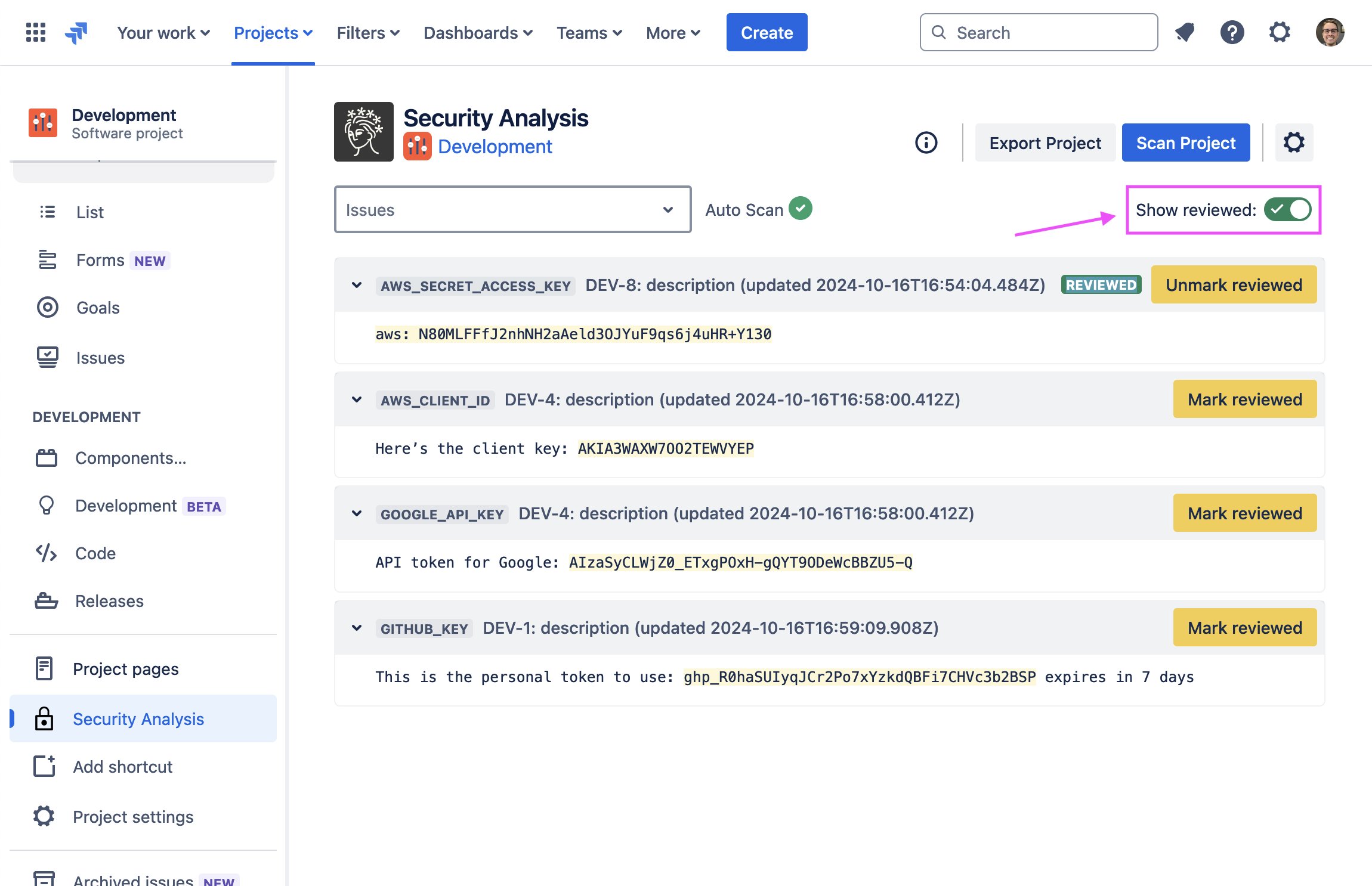The width and height of the screenshot is (1372, 886).
Task: Open the Projects dropdown menu
Action: coord(273,33)
